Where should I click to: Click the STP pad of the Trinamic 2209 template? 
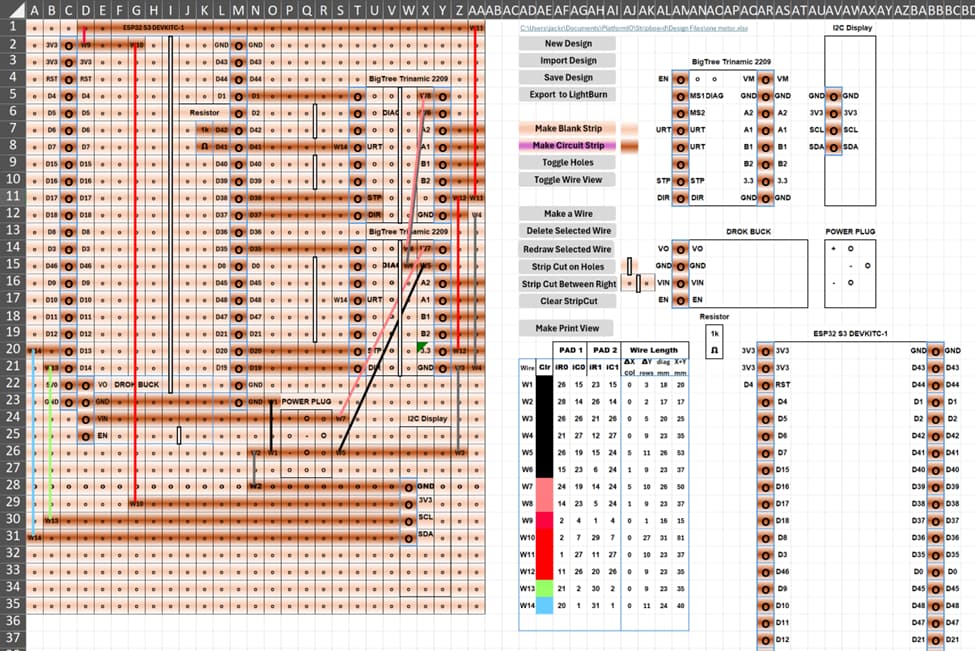pos(681,181)
